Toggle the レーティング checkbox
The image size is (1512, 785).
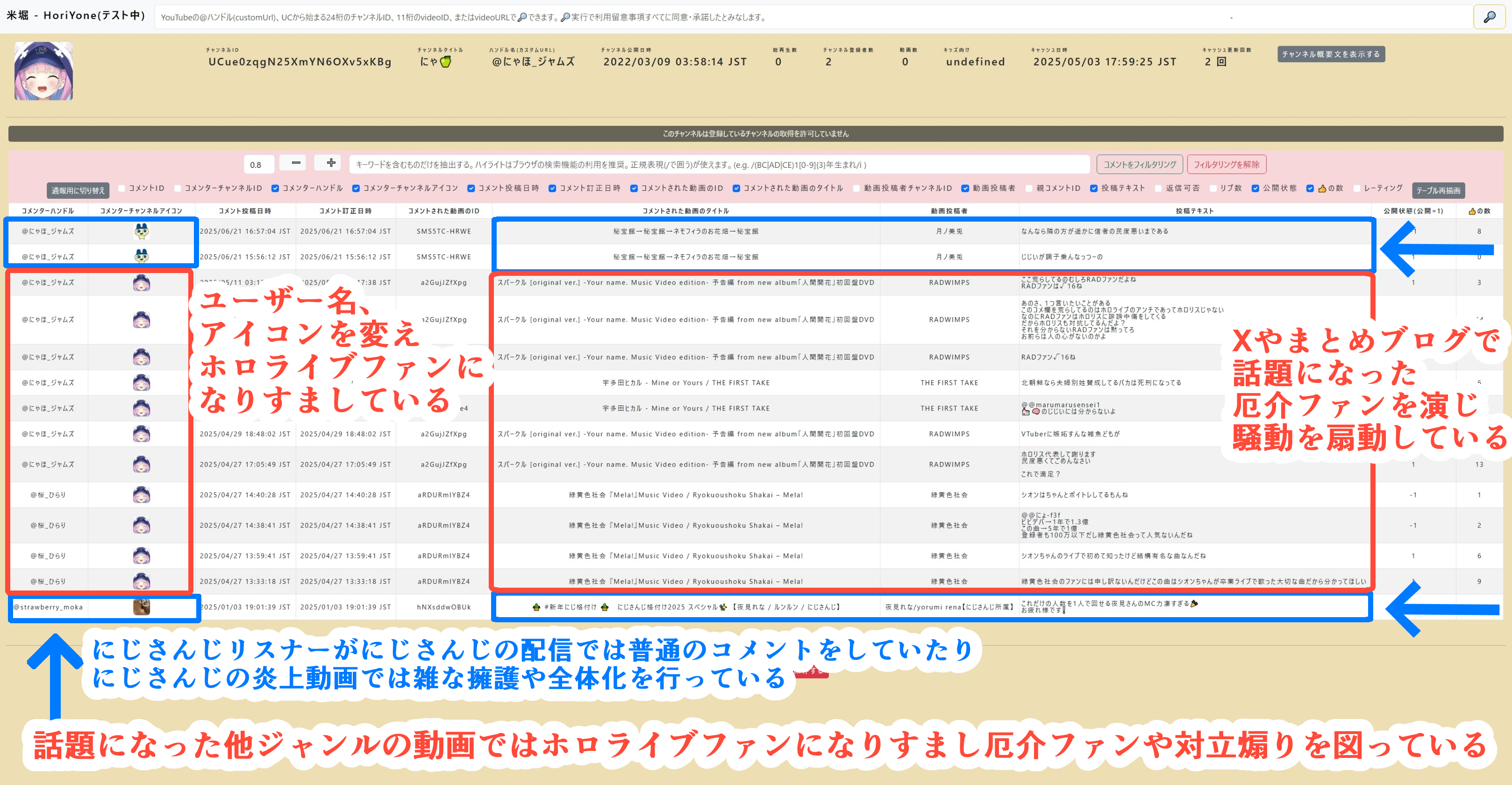point(1356,188)
